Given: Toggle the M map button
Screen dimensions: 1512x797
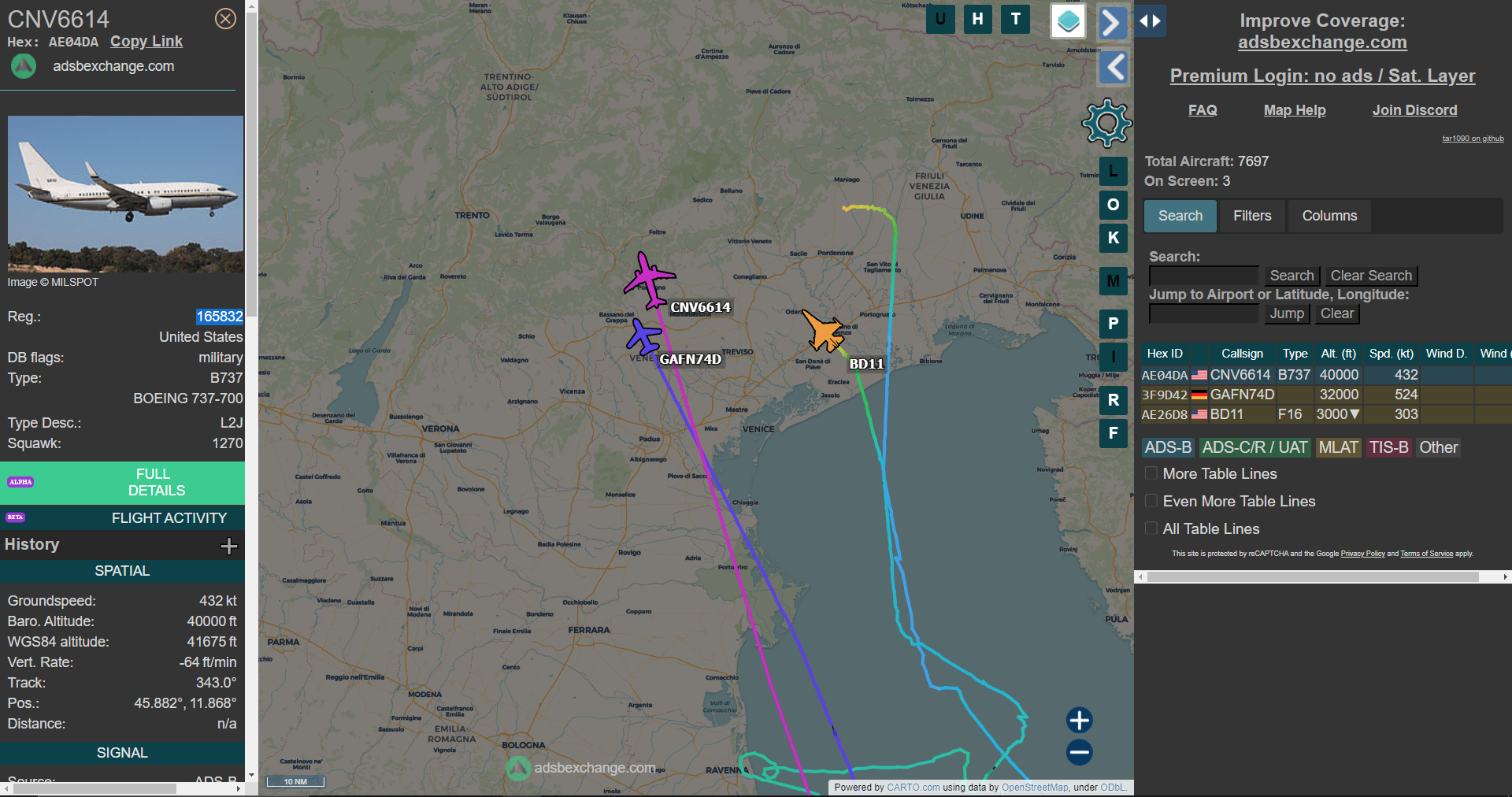Looking at the screenshot, I should pyautogui.click(x=1113, y=281).
